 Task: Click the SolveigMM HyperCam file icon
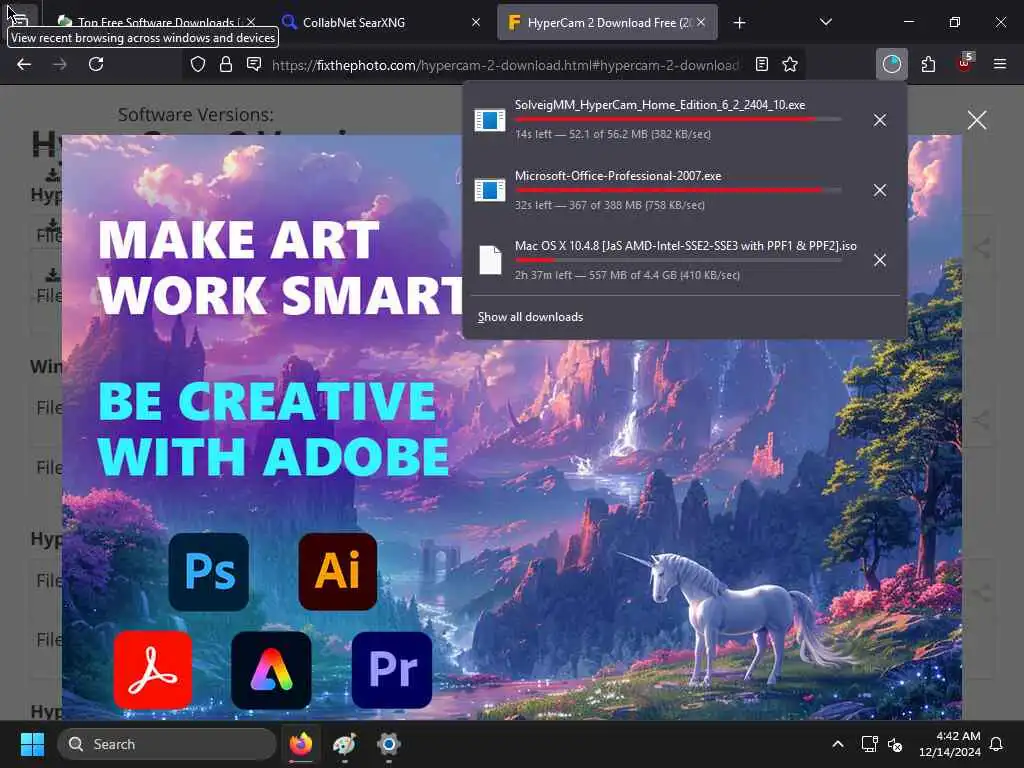[x=490, y=120]
